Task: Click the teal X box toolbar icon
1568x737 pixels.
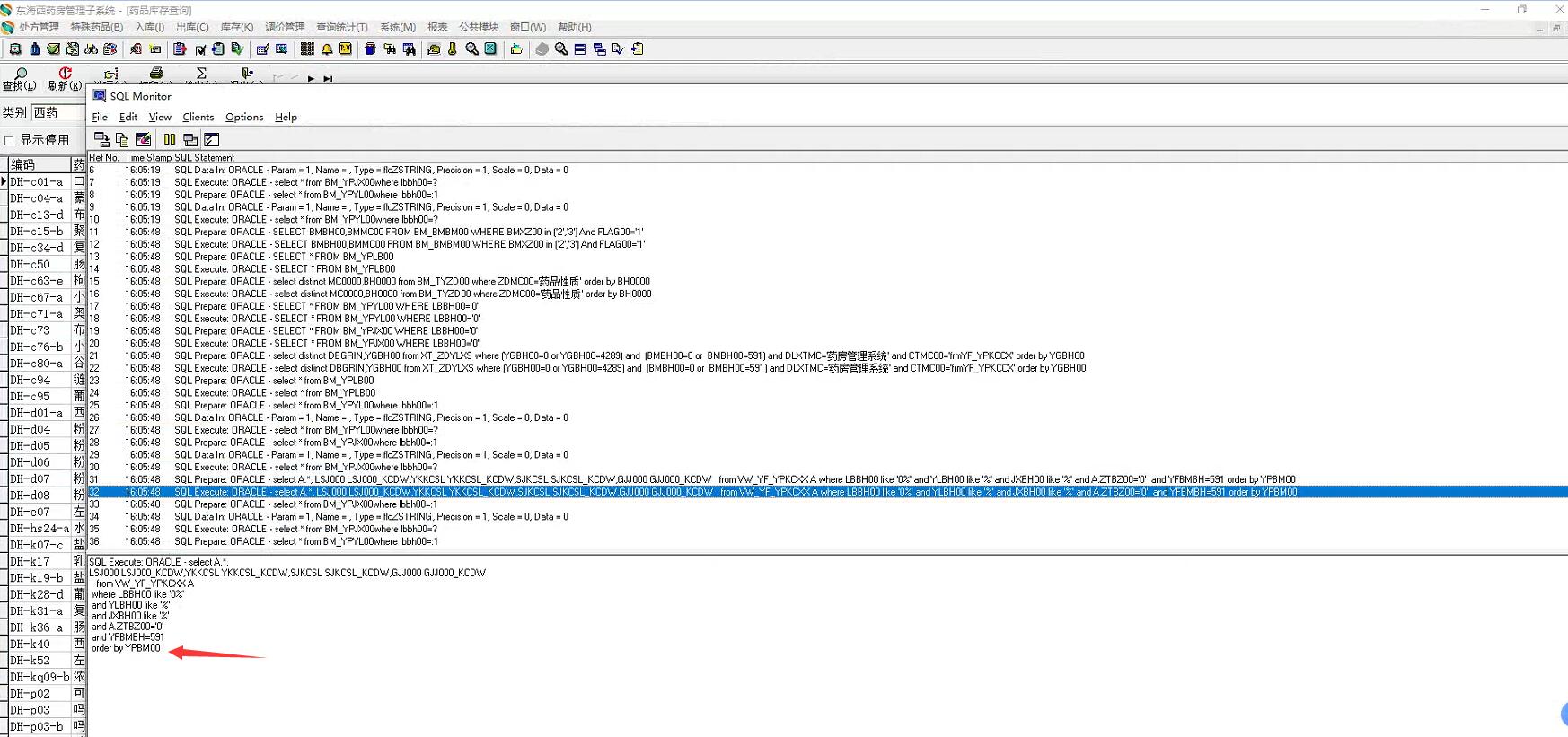Action: pyautogui.click(x=490, y=49)
